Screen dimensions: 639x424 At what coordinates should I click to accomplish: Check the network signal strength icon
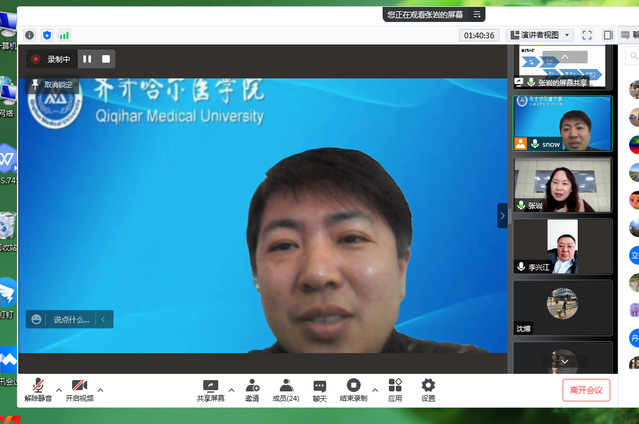click(x=65, y=35)
